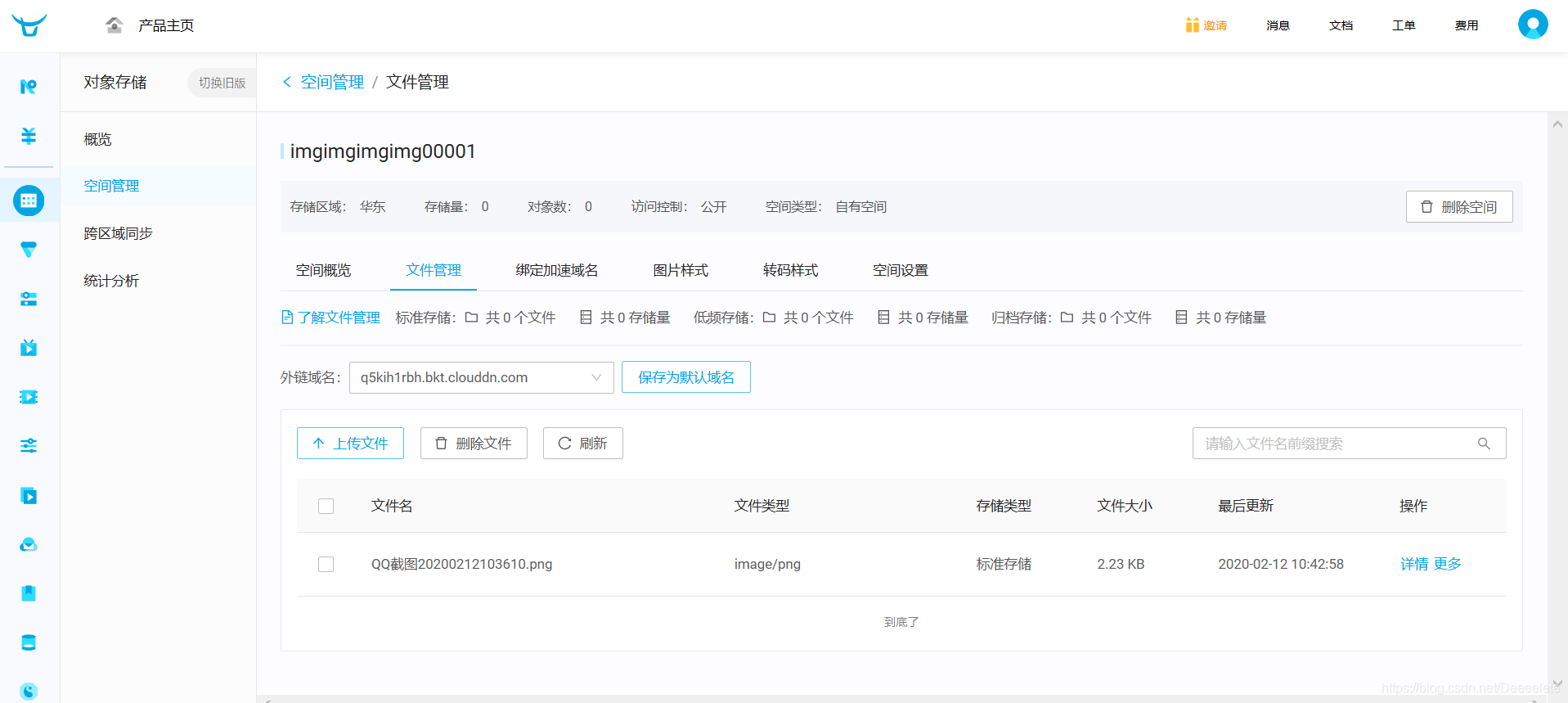Click the 刷新 refresh button
This screenshot has width=1568, height=703.
pyautogui.click(x=583, y=443)
